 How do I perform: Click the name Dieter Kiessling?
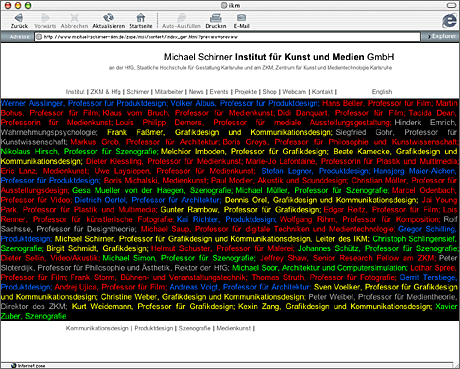(114, 161)
